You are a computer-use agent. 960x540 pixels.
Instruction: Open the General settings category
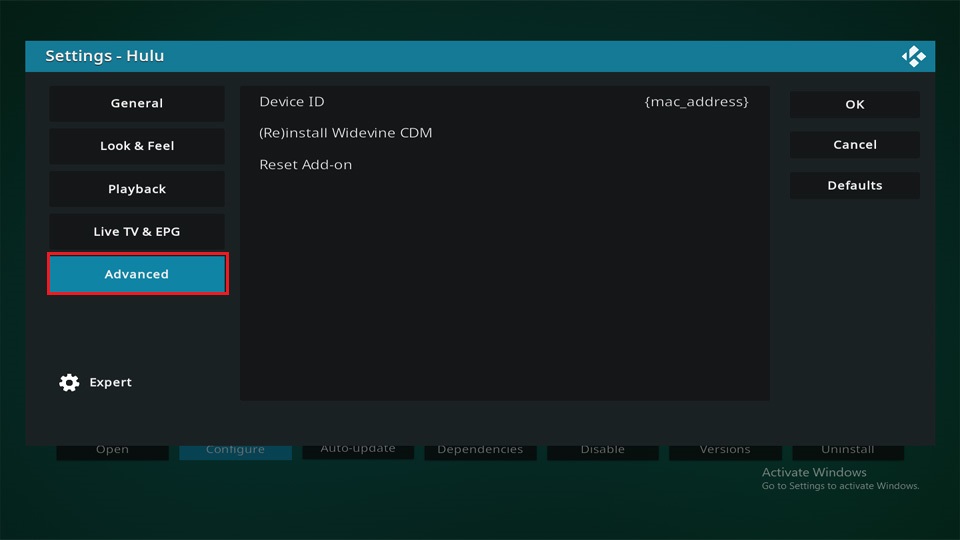pos(137,103)
